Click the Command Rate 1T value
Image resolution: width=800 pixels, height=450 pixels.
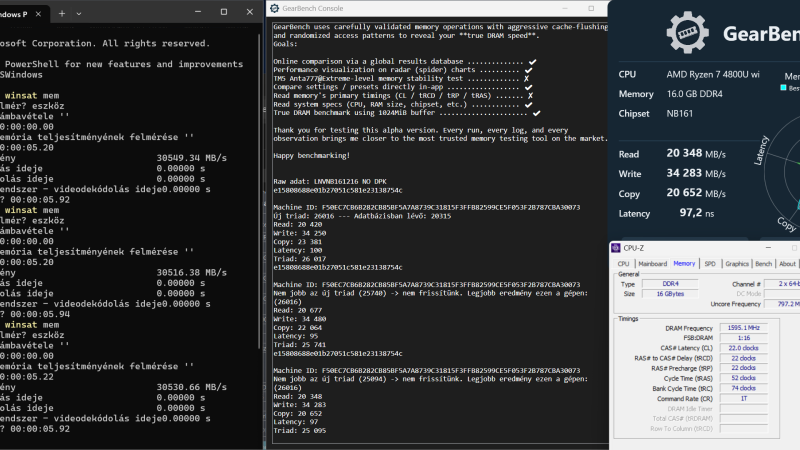(743, 398)
